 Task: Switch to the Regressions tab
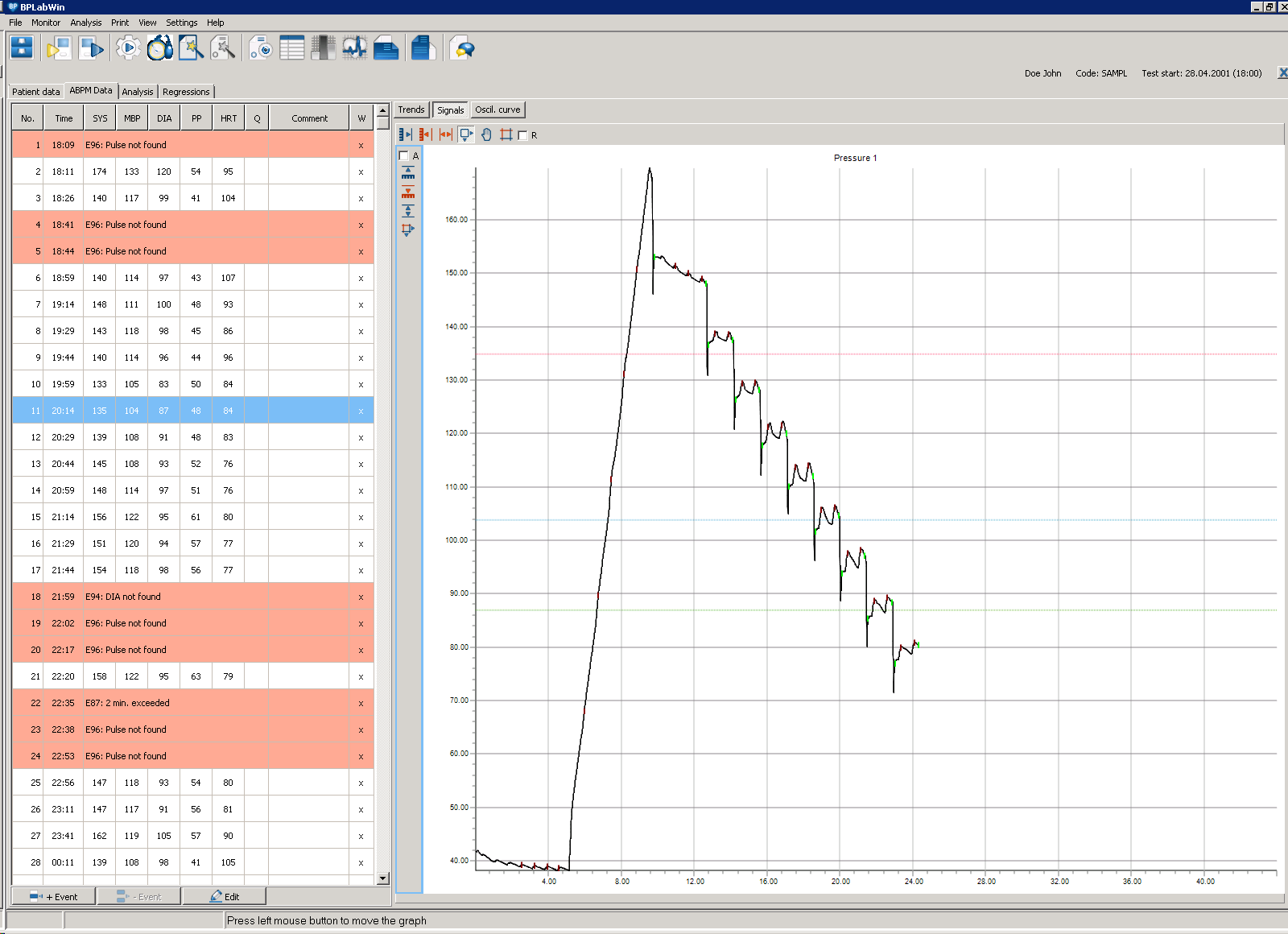click(186, 92)
